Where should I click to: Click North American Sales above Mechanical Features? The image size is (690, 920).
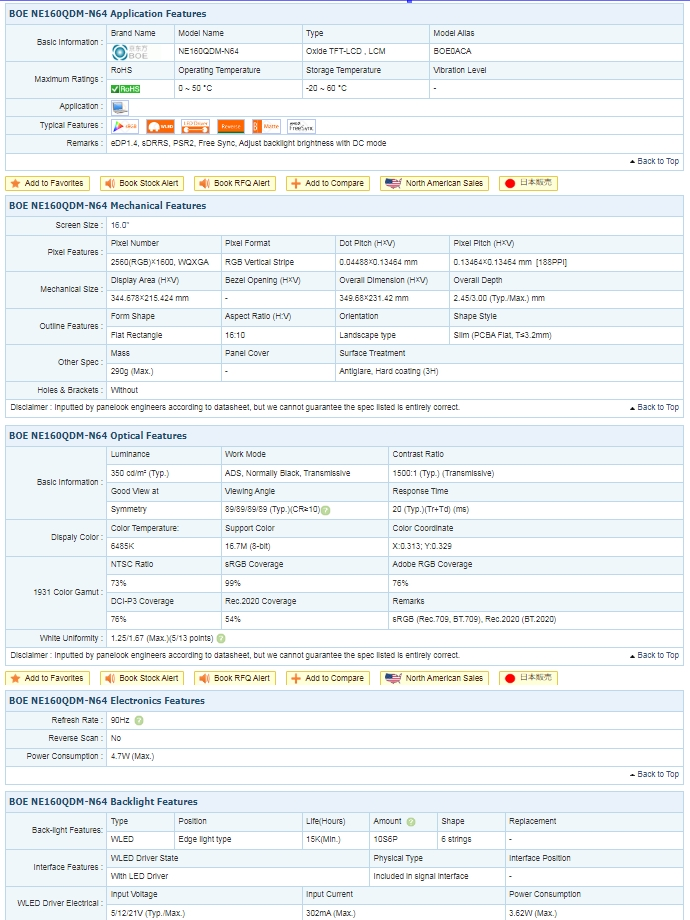434,184
